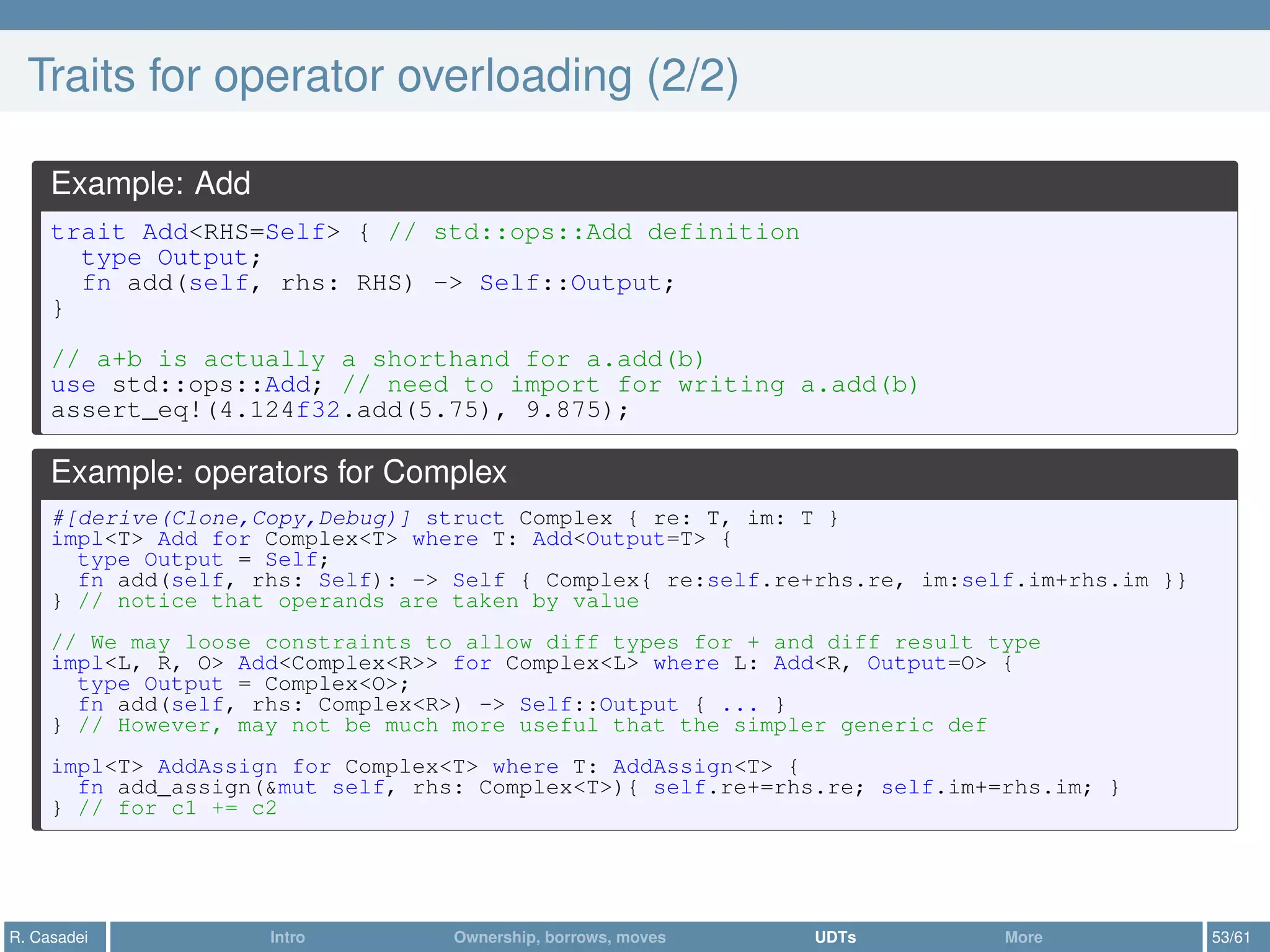1270x952 pixels.
Task: Go to the More section link
Action: (x=1023, y=937)
